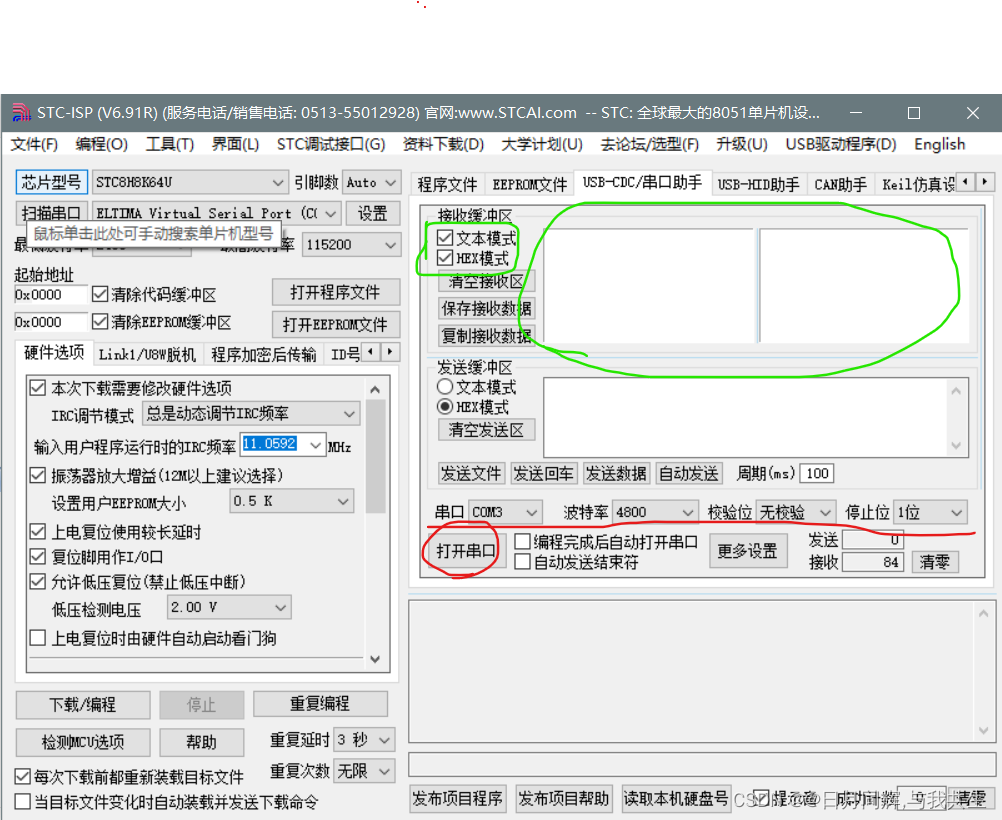Click 检测MCU选项 button
The width and height of the screenshot is (1002, 820).
[82, 741]
